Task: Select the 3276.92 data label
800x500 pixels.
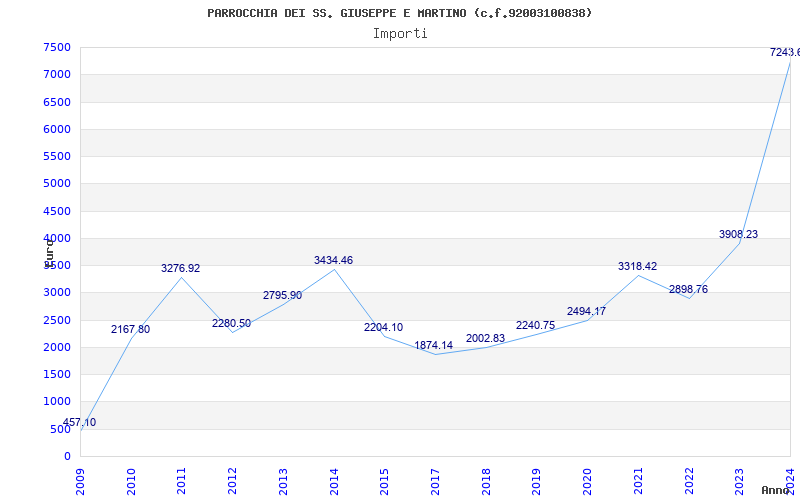Action: 181,268
